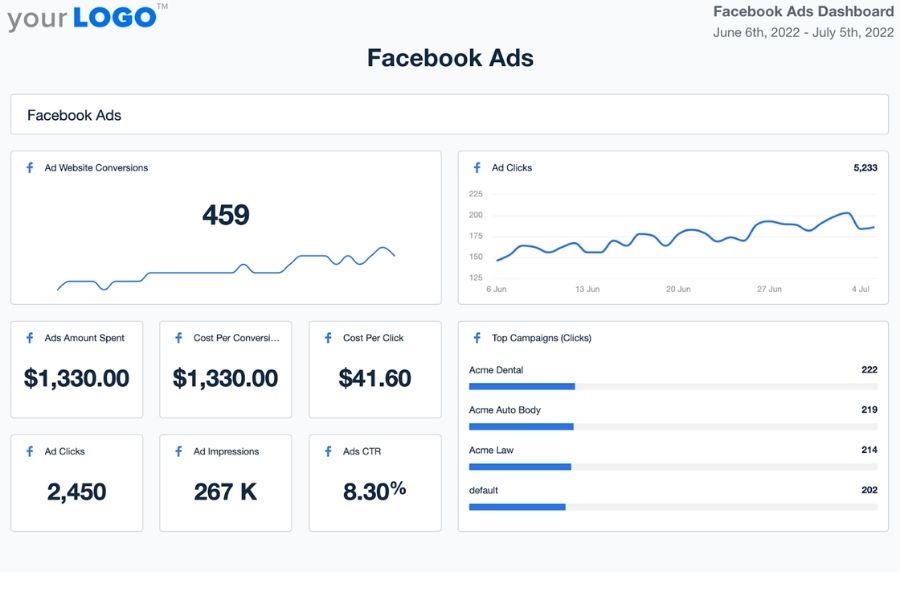Click the Facebook icon beside Ad Impressions
900x600 pixels.
(x=179, y=451)
